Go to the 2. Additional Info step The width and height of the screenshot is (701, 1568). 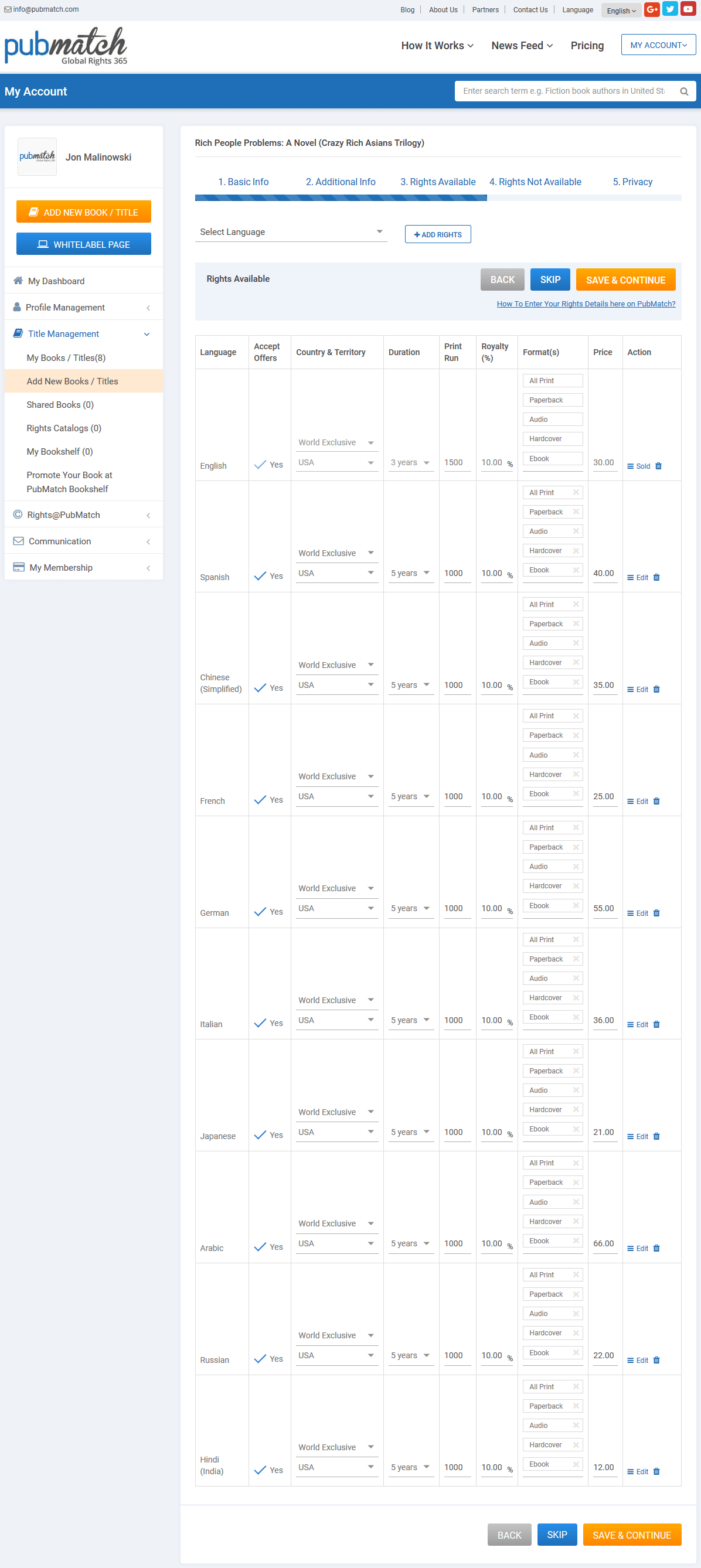point(341,182)
